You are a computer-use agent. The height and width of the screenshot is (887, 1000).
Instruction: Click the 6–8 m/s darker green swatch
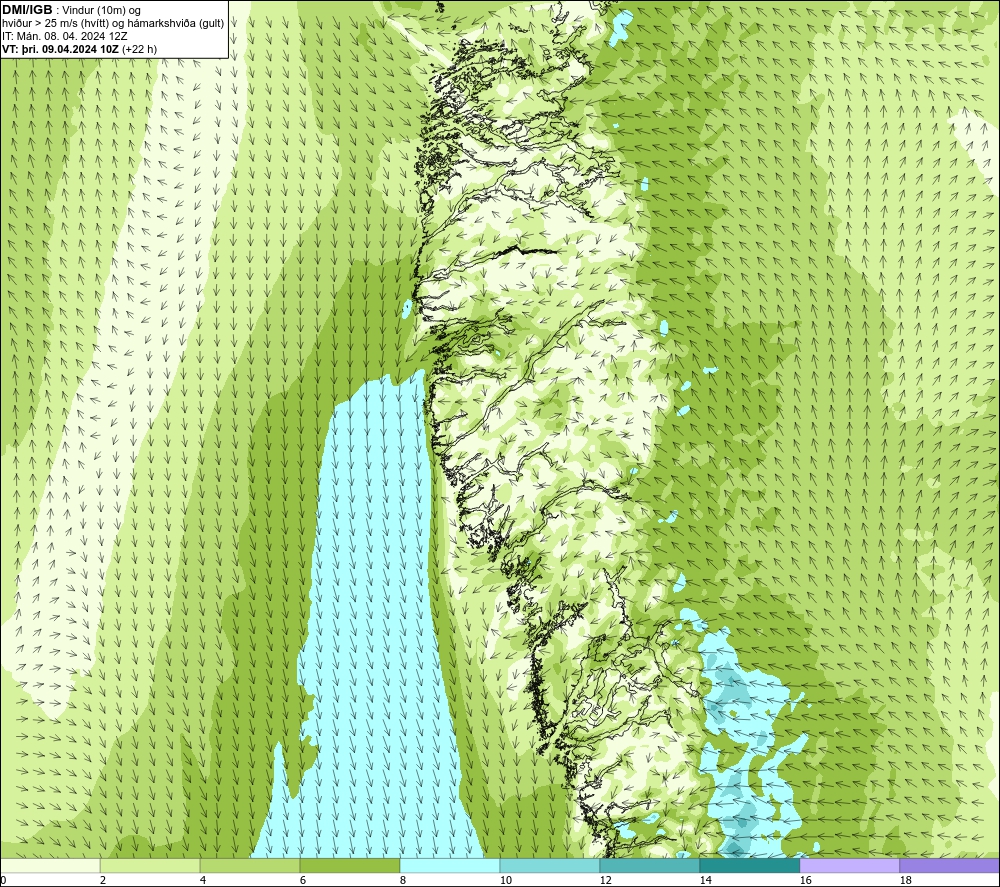(349, 865)
